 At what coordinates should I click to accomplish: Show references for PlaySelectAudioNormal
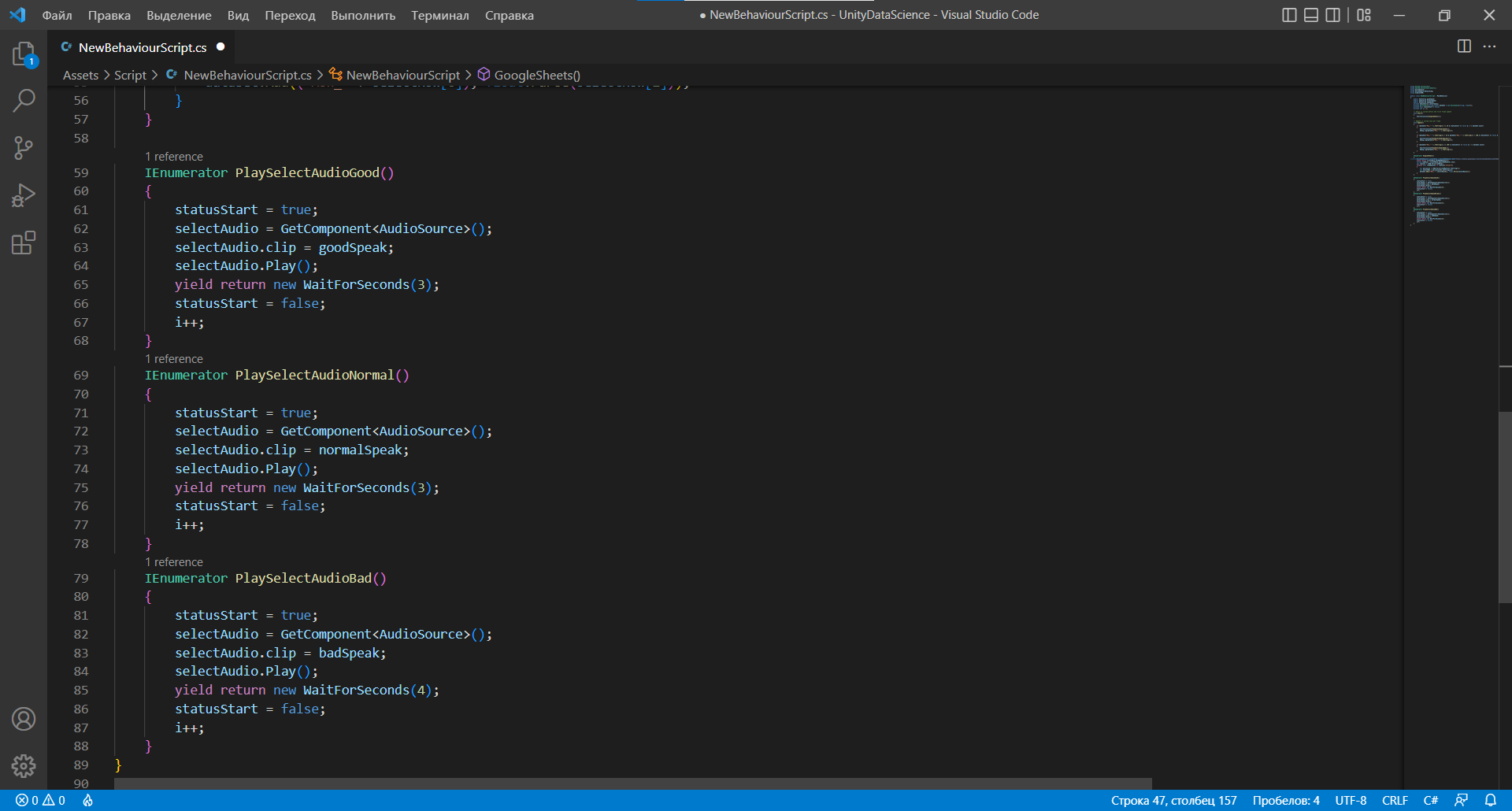[x=174, y=359]
